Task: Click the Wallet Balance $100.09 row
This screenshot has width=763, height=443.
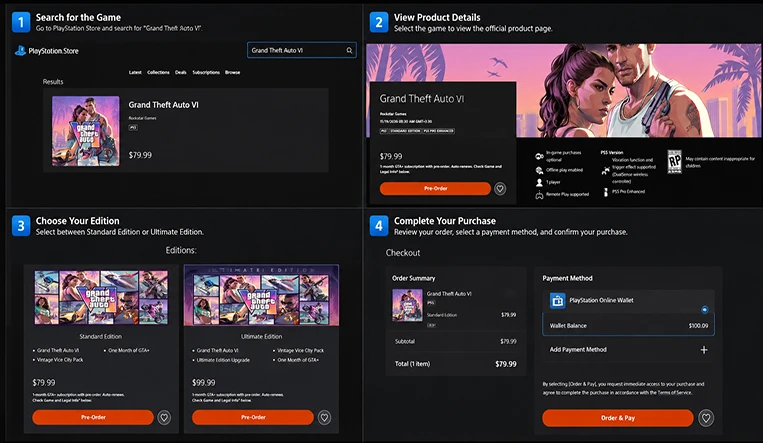Action: pyautogui.click(x=628, y=326)
